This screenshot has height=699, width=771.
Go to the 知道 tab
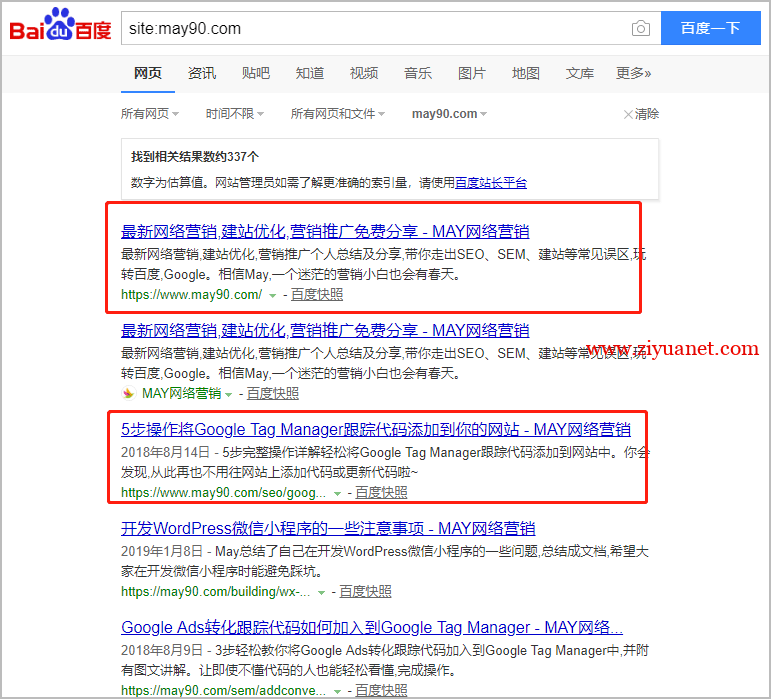point(310,74)
